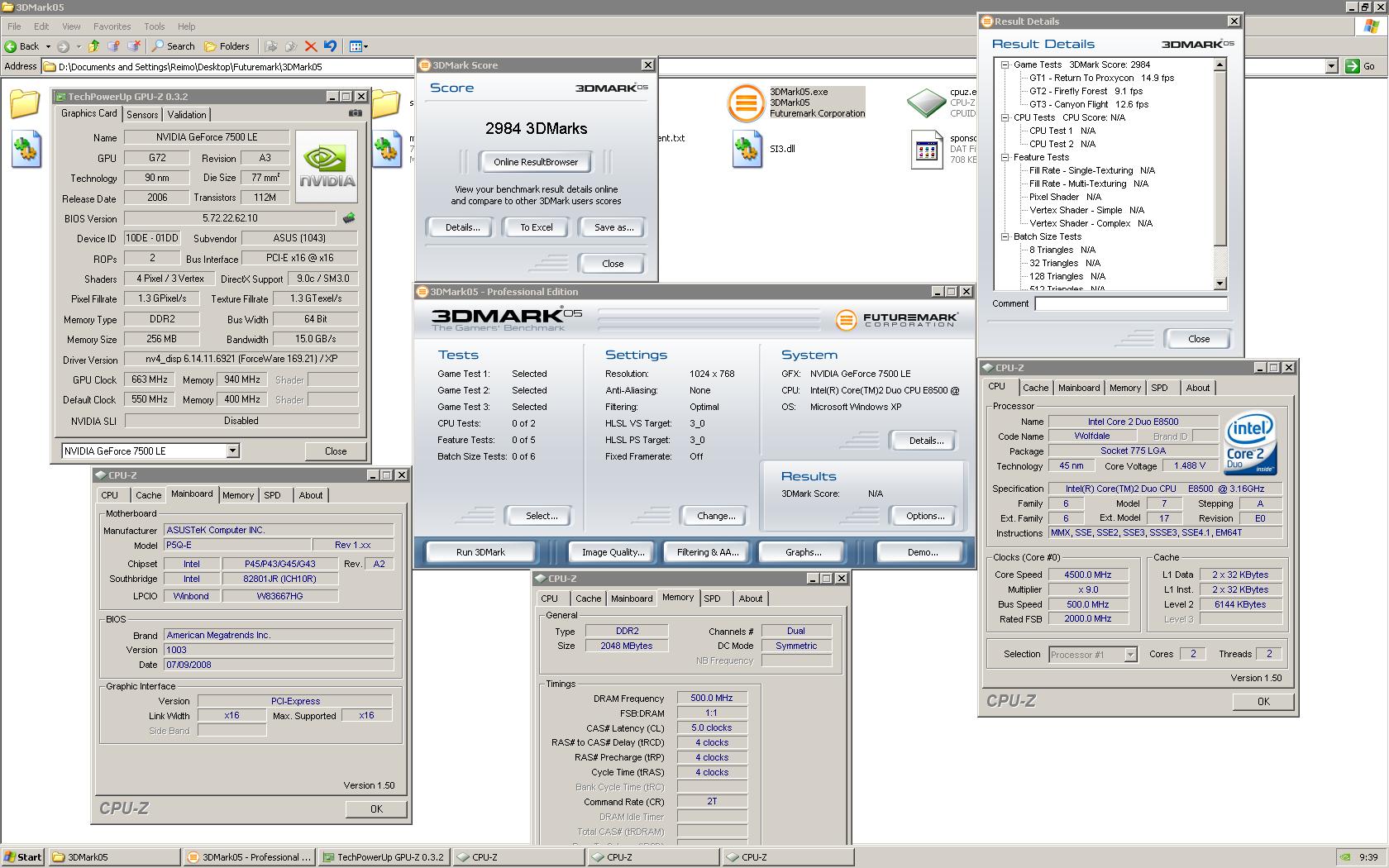
Task: Click Run 3DMark button
Action: [x=480, y=552]
